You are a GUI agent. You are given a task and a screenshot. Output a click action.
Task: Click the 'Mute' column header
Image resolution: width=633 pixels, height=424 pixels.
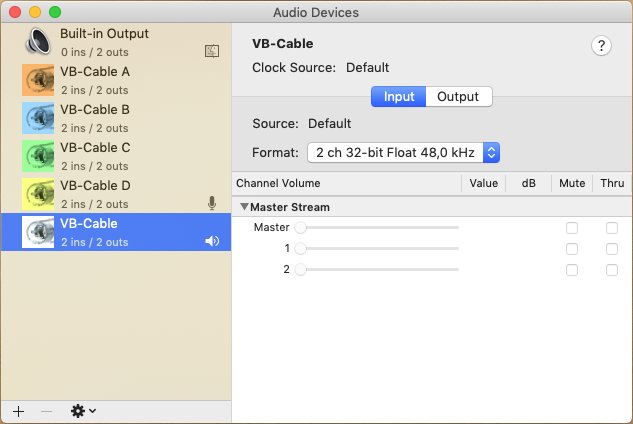click(x=572, y=183)
